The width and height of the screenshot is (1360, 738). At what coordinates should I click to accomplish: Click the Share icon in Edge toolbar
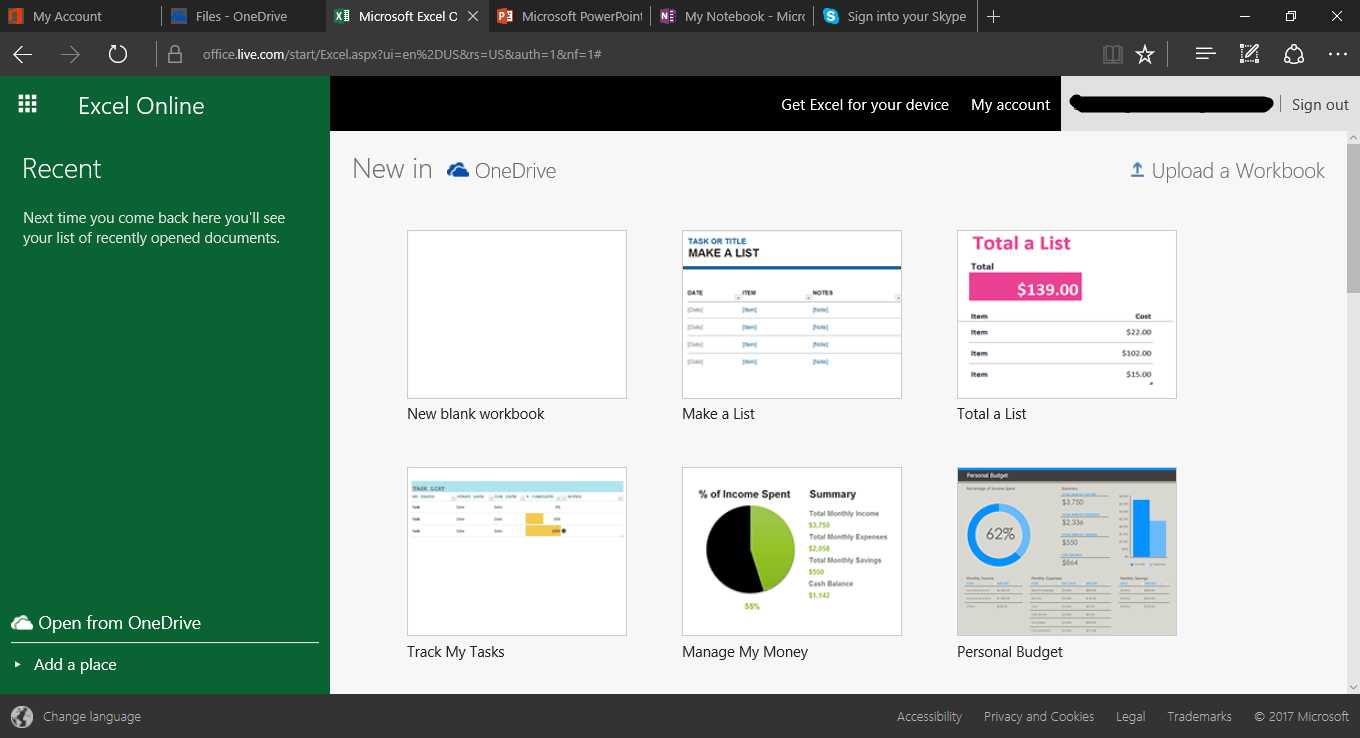point(1294,54)
